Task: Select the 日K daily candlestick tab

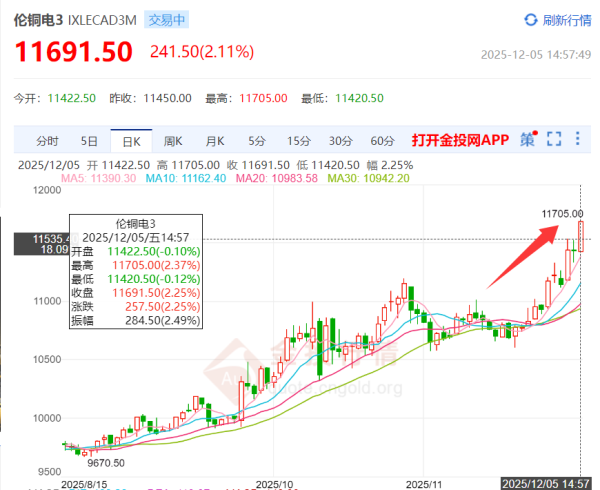Action: (x=131, y=142)
